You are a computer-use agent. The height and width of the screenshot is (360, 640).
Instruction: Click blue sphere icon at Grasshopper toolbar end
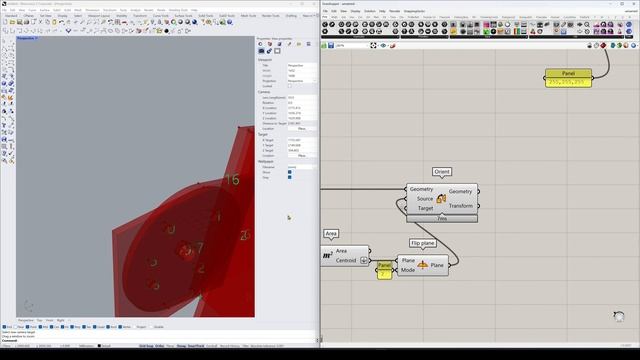[633, 45]
